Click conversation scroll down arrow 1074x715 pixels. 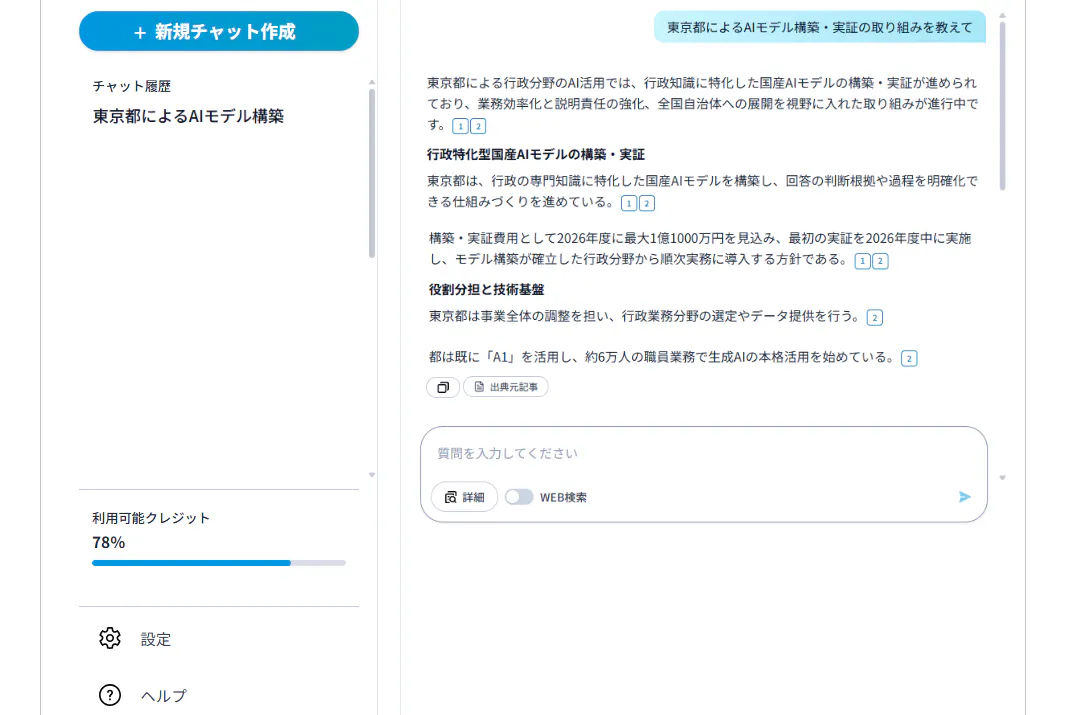(1002, 477)
